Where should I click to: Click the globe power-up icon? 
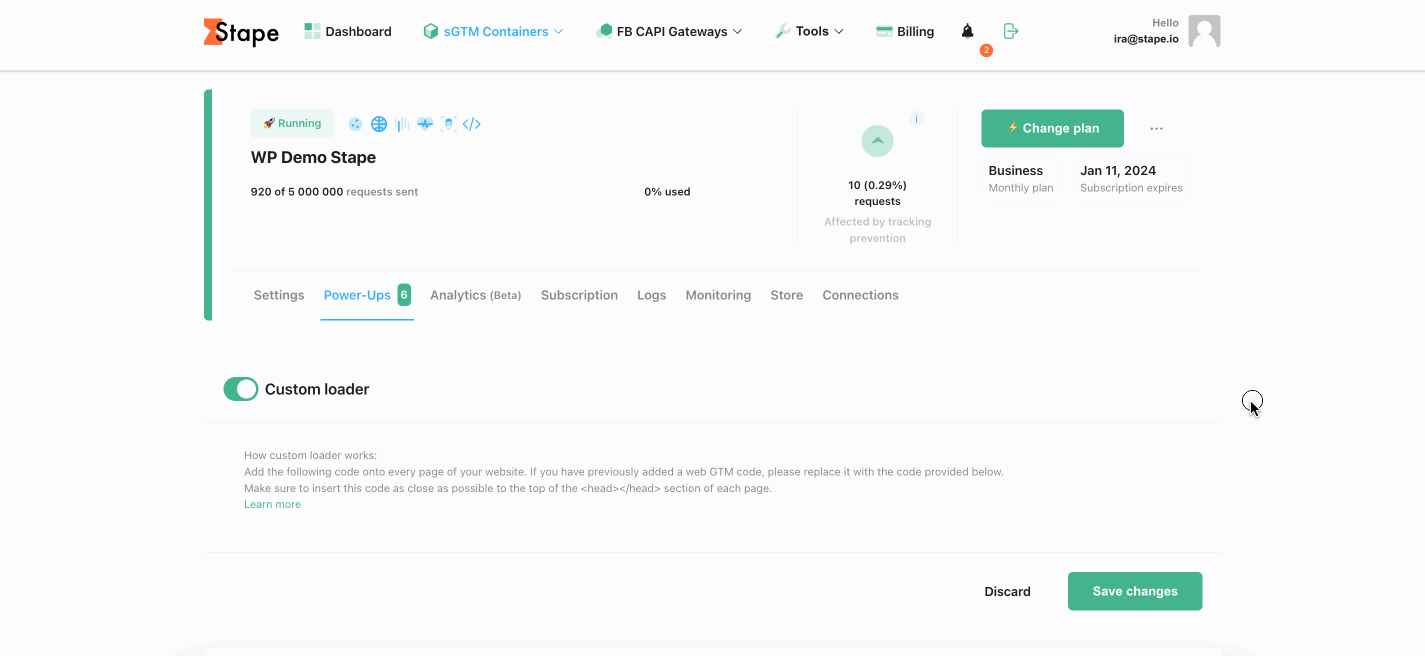coord(379,124)
